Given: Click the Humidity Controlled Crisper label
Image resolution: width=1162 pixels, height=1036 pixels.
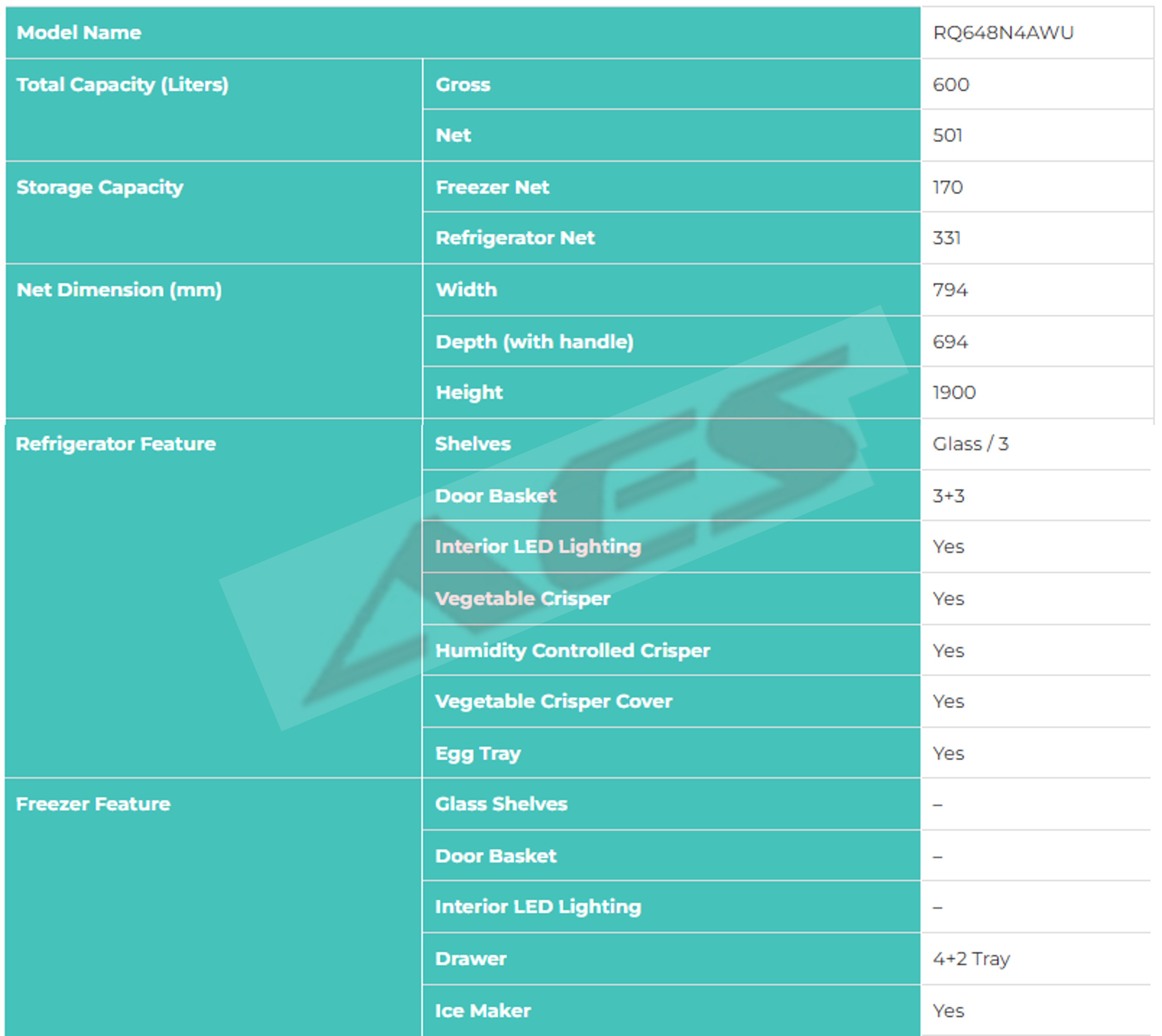Looking at the screenshot, I should point(572,650).
